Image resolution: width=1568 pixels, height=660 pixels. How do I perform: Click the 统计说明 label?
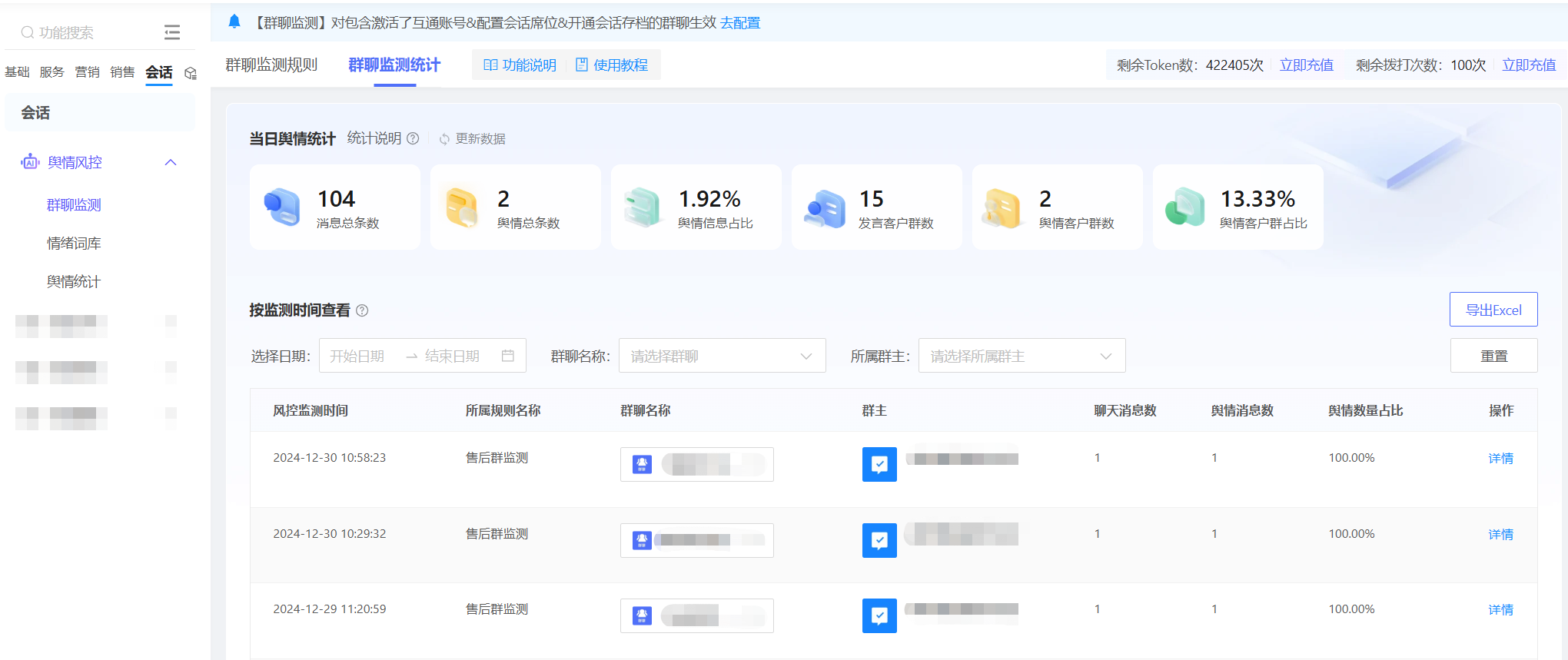tap(374, 138)
